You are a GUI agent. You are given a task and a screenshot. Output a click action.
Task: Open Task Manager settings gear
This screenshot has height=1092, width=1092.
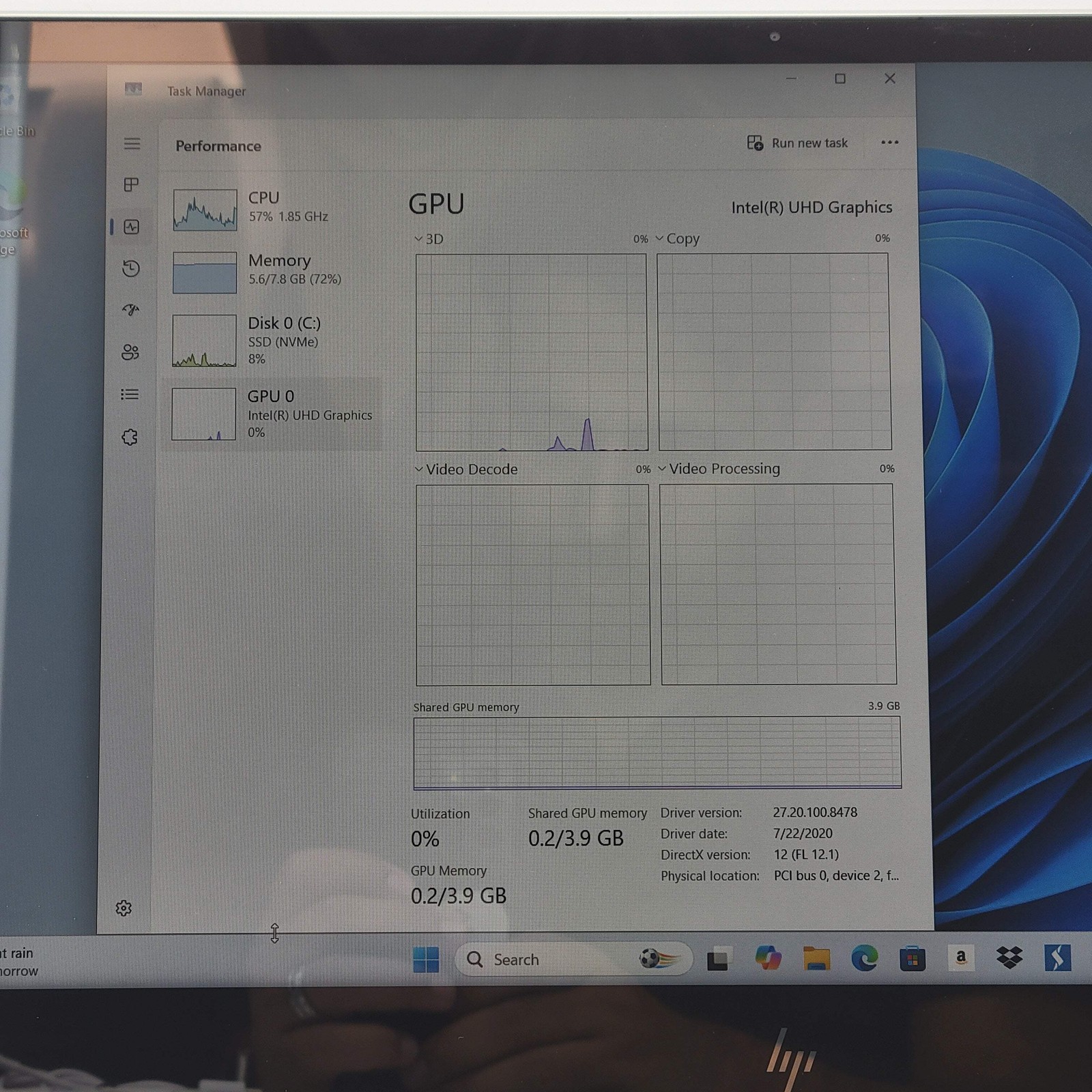[124, 908]
